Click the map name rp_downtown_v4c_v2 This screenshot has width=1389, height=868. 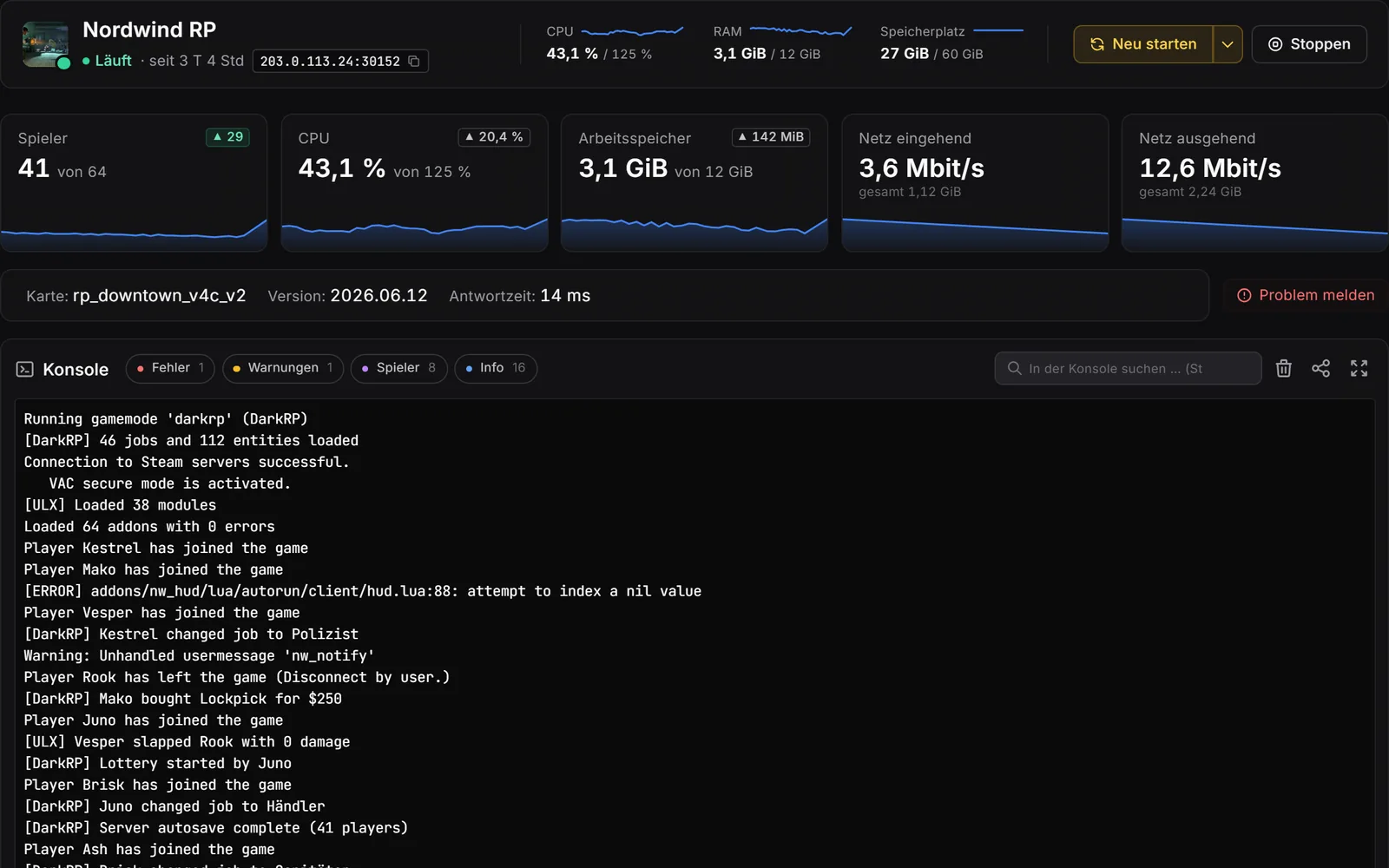pos(160,295)
